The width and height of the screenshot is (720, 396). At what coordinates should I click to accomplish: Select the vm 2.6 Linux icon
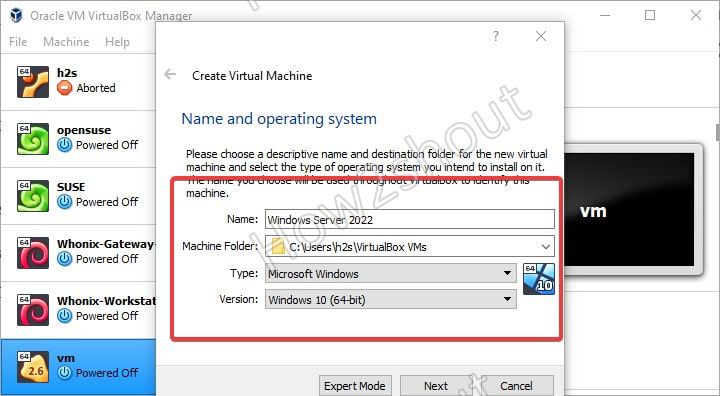(x=33, y=367)
